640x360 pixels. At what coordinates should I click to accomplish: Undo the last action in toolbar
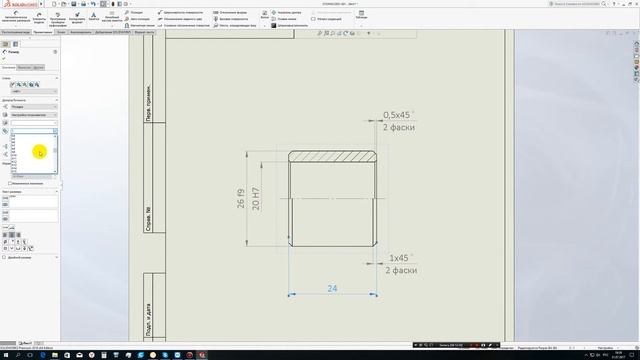[93, 4]
